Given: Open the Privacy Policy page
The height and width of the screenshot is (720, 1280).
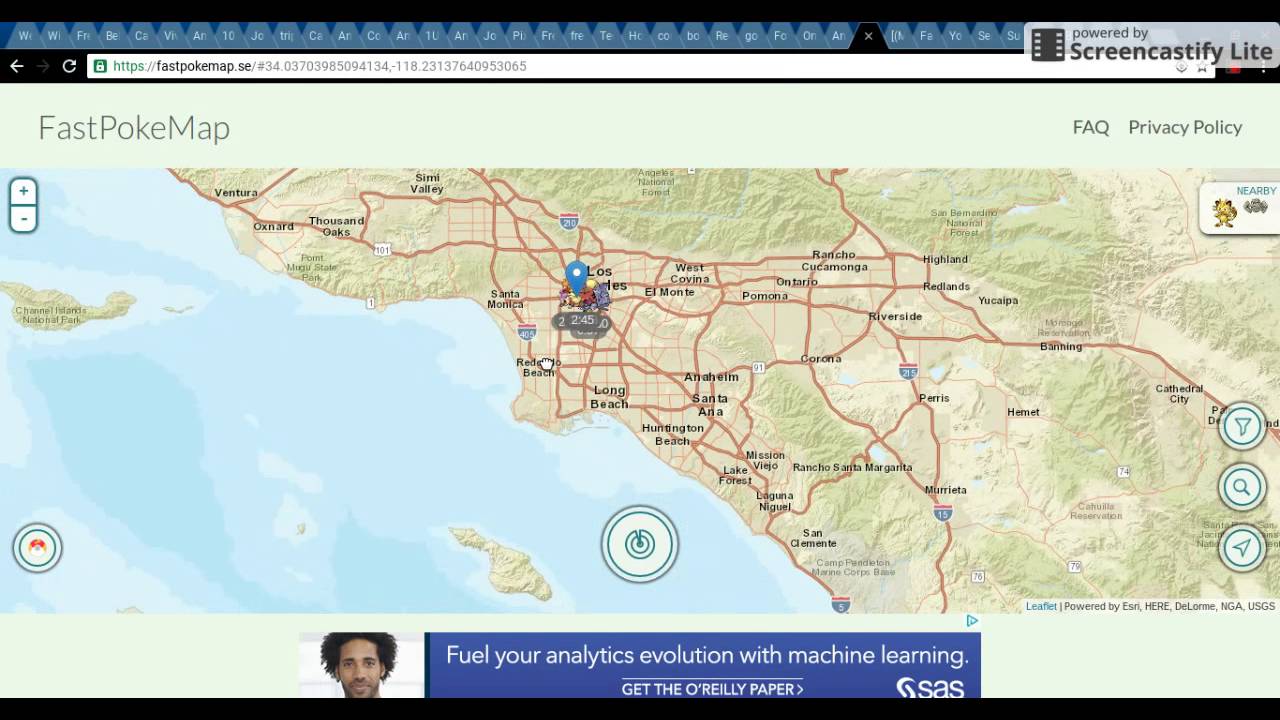Looking at the screenshot, I should tap(1185, 127).
